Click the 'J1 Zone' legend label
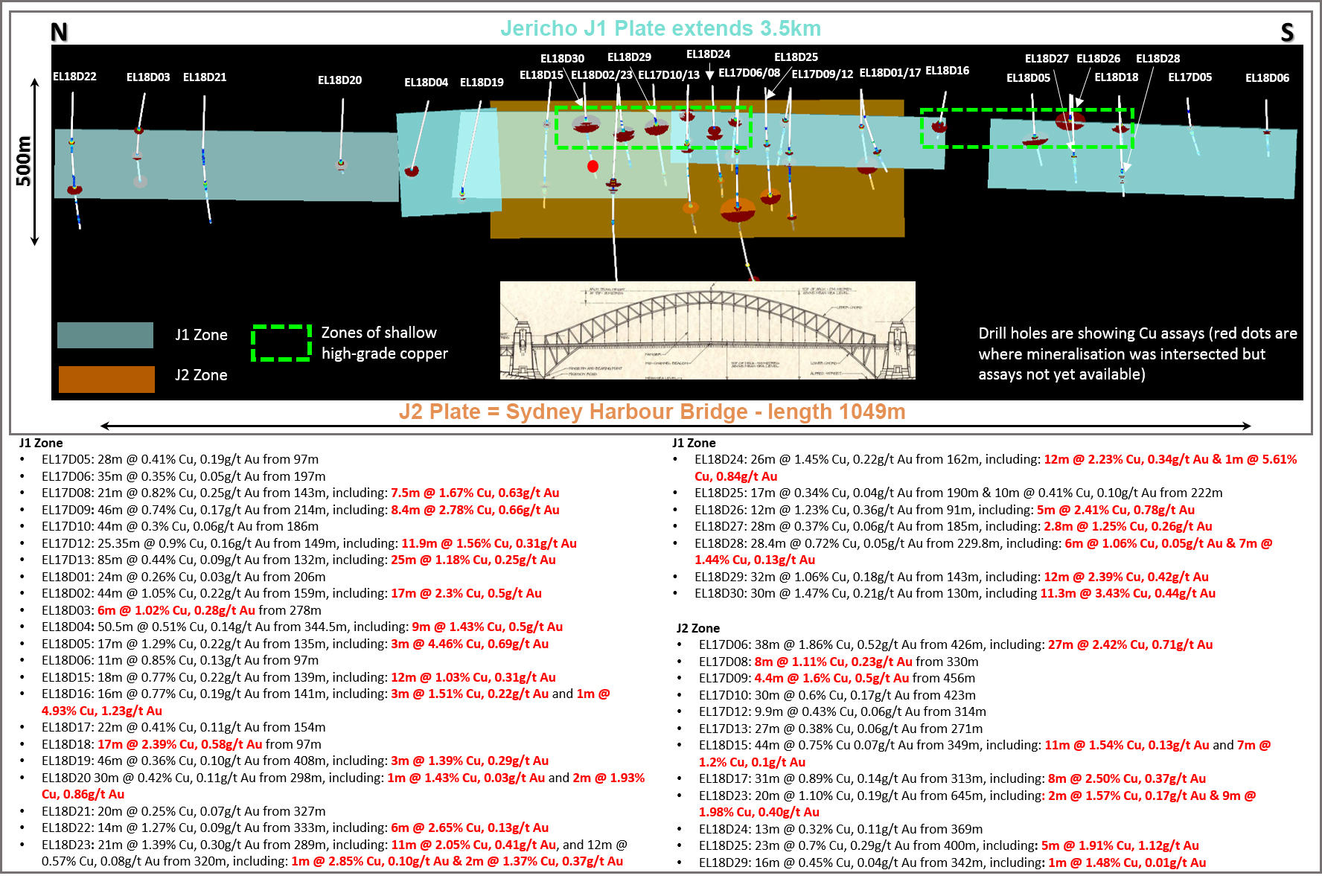The height and width of the screenshot is (896, 1322). point(201,335)
